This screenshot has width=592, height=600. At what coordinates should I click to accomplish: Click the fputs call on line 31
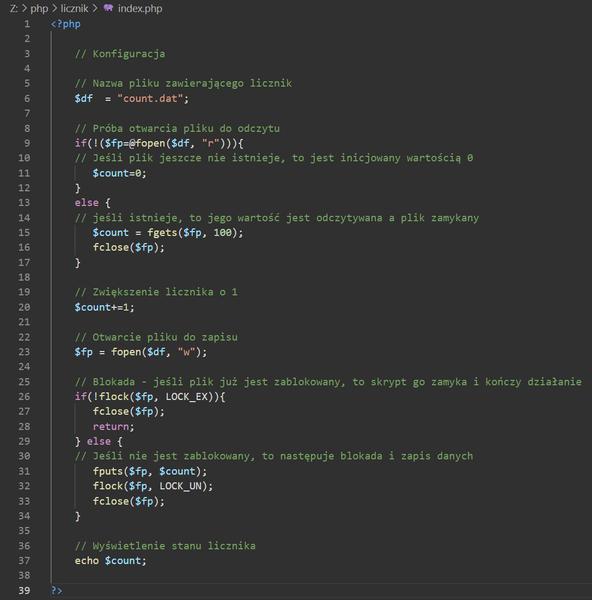click(108, 471)
